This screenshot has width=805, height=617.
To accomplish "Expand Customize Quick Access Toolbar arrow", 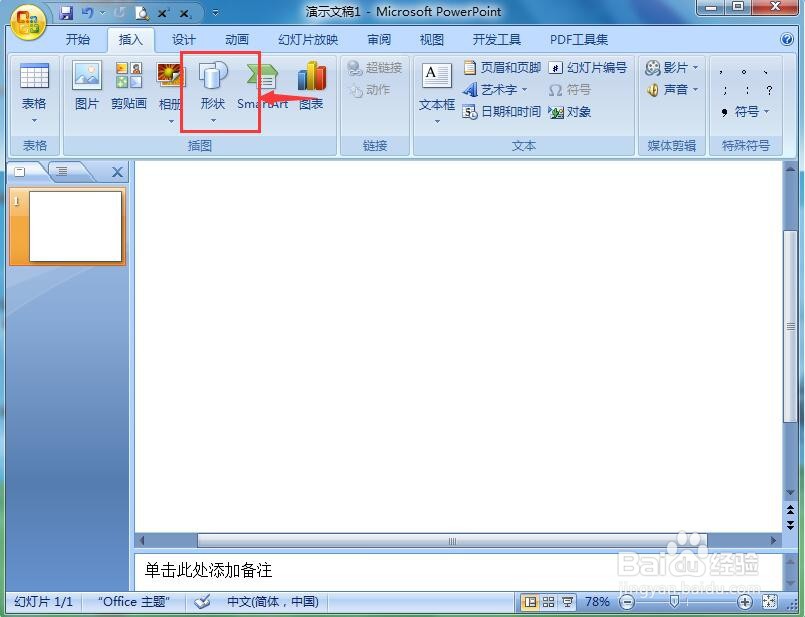I will tap(216, 13).
